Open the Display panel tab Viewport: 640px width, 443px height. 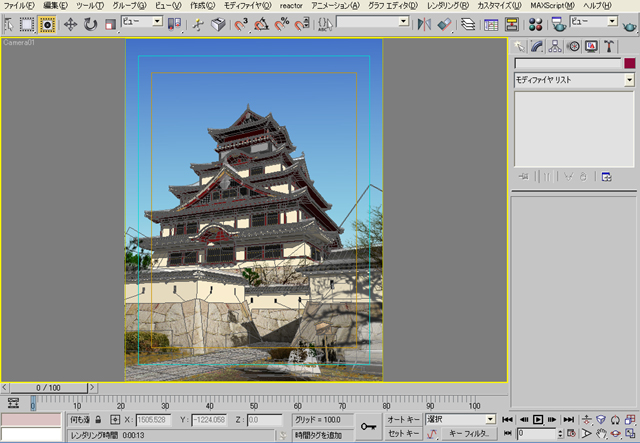pos(590,46)
